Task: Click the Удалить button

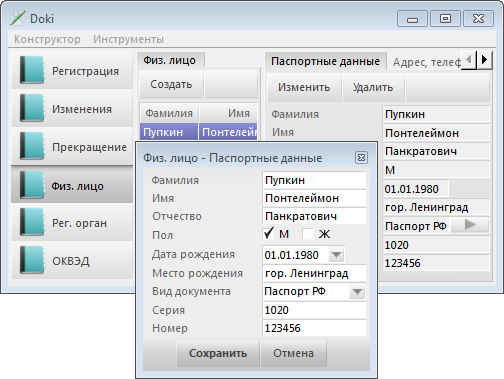Action: (373, 87)
